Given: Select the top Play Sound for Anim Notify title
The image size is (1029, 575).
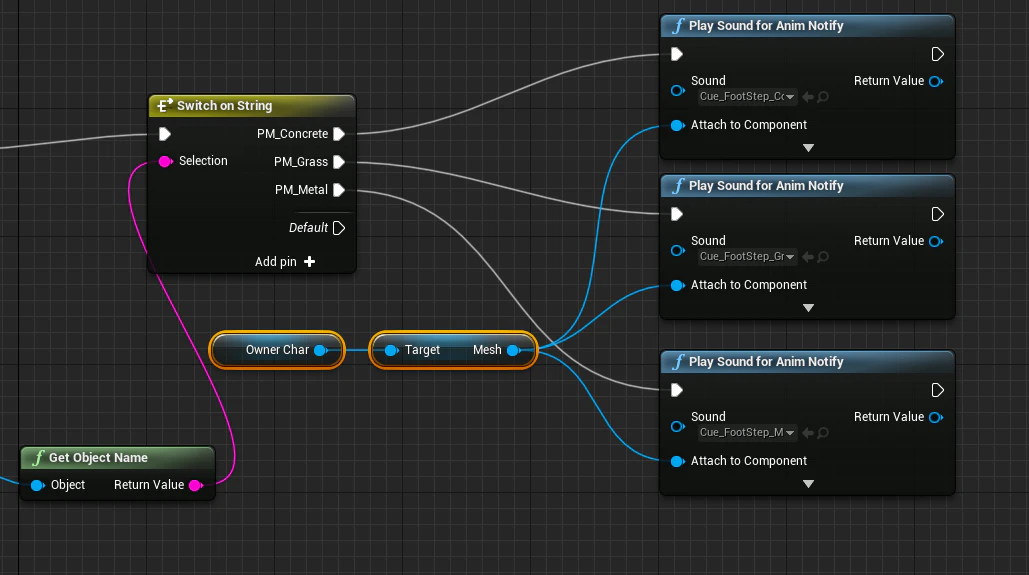Looking at the screenshot, I should [x=766, y=26].
